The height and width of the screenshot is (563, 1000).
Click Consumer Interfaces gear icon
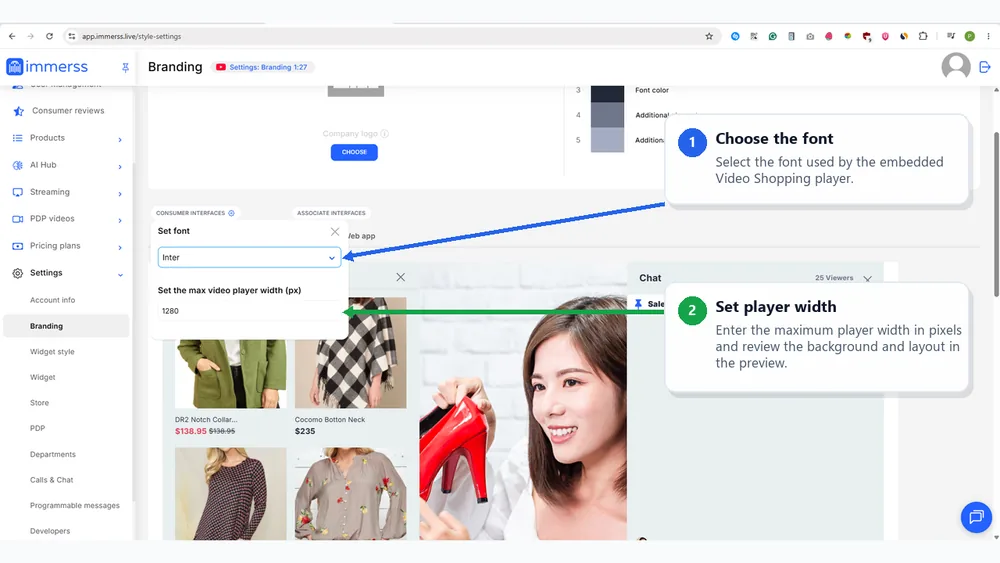(232, 213)
